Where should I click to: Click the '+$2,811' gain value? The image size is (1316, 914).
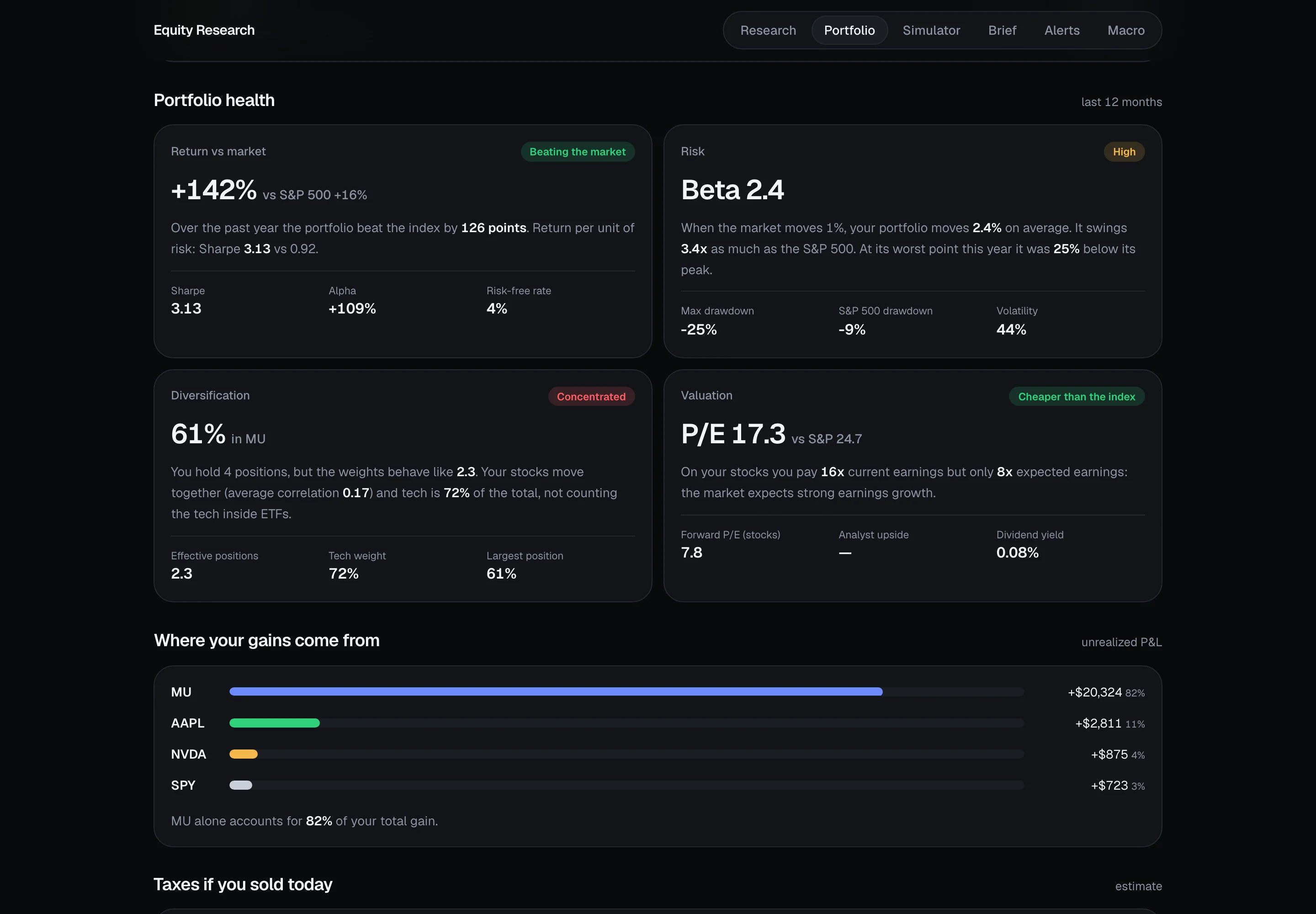(x=1098, y=723)
